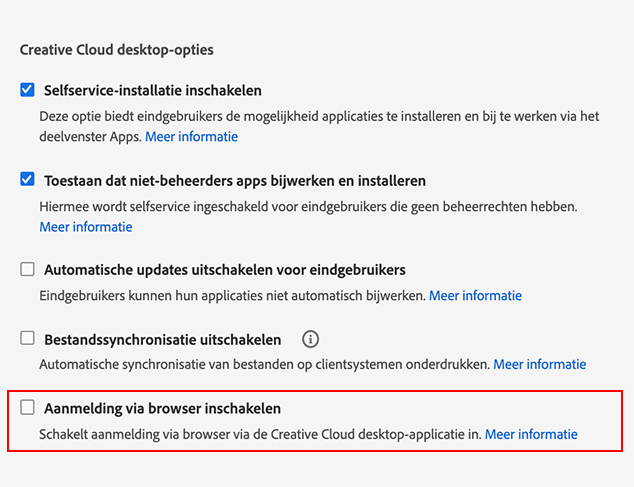The width and height of the screenshot is (634, 487).
Task: Visit Meer informatie link for browser-aanmelding
Action: coord(531,434)
